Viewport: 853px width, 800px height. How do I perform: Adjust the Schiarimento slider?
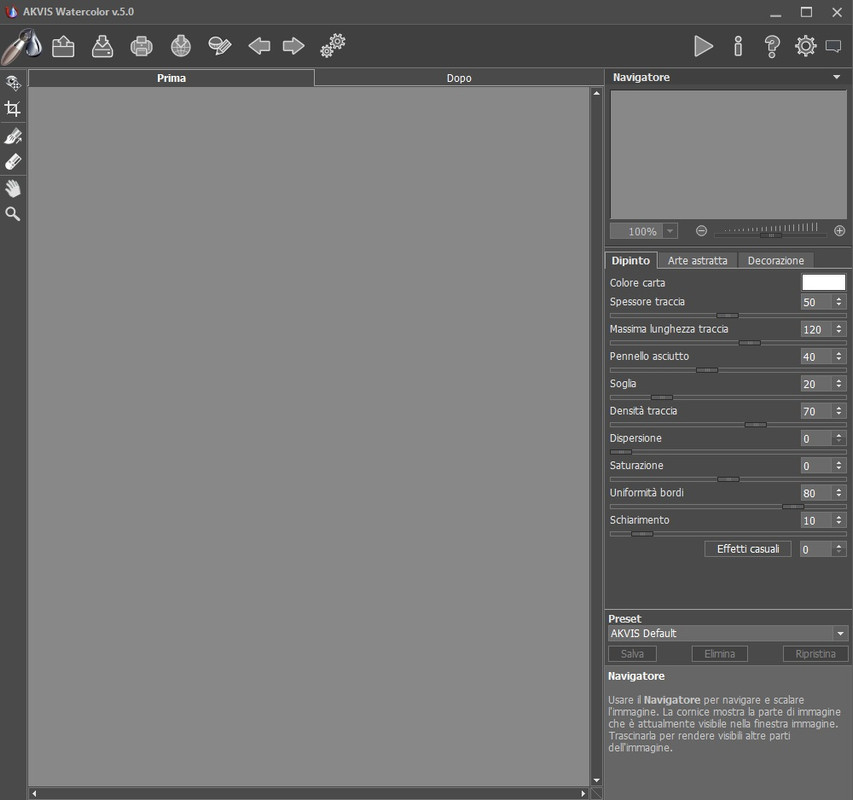coord(727,534)
